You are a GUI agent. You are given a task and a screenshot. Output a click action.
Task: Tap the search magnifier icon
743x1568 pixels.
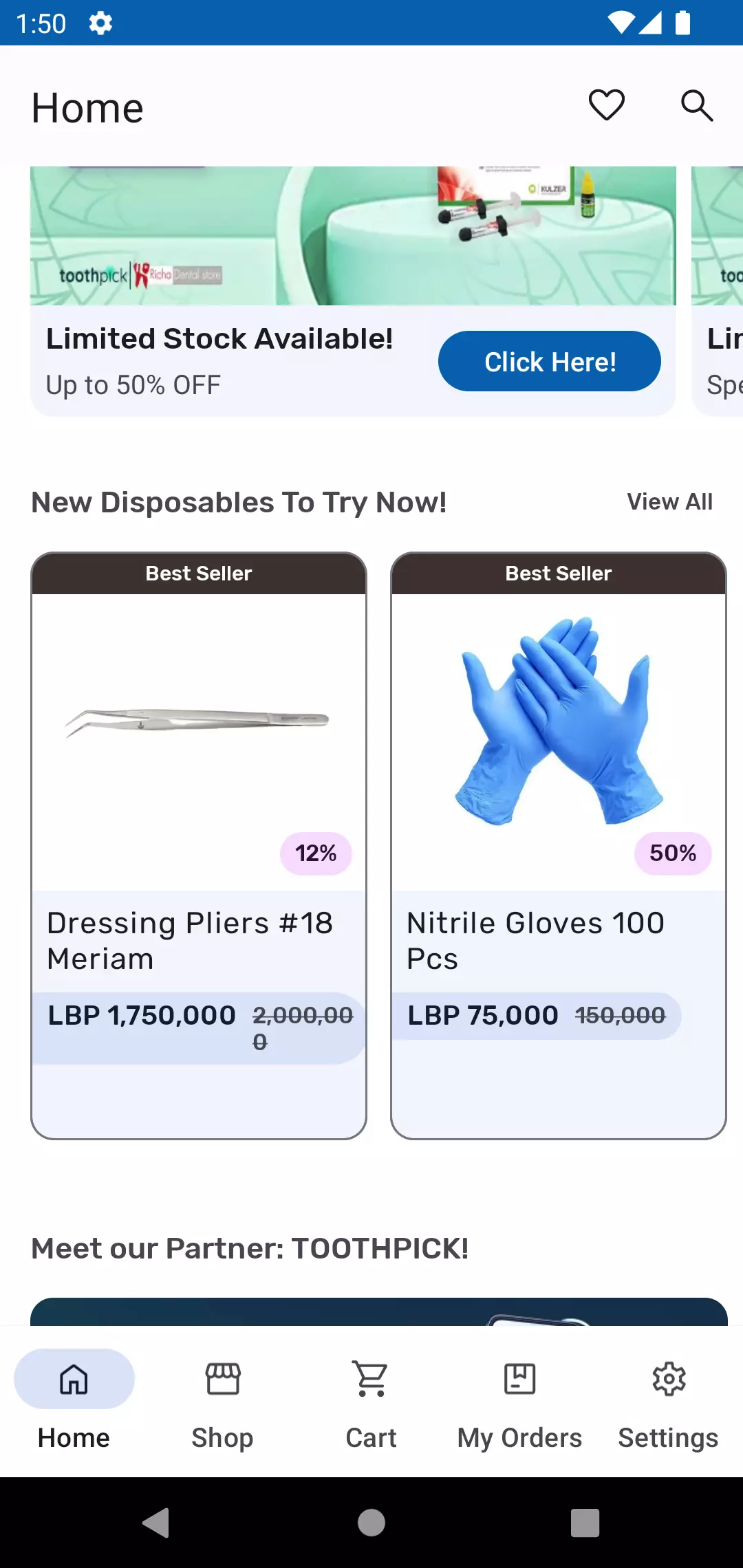click(696, 105)
